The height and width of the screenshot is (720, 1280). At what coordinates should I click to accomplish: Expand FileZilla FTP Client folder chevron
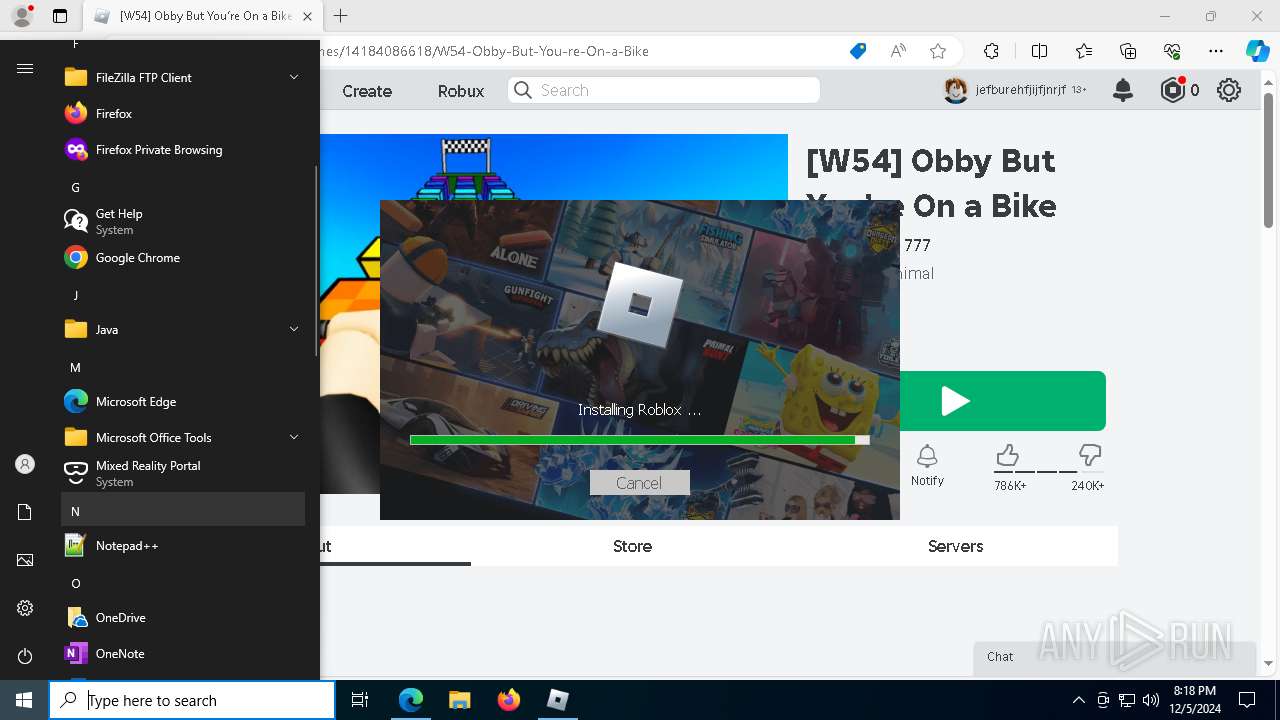(x=294, y=77)
